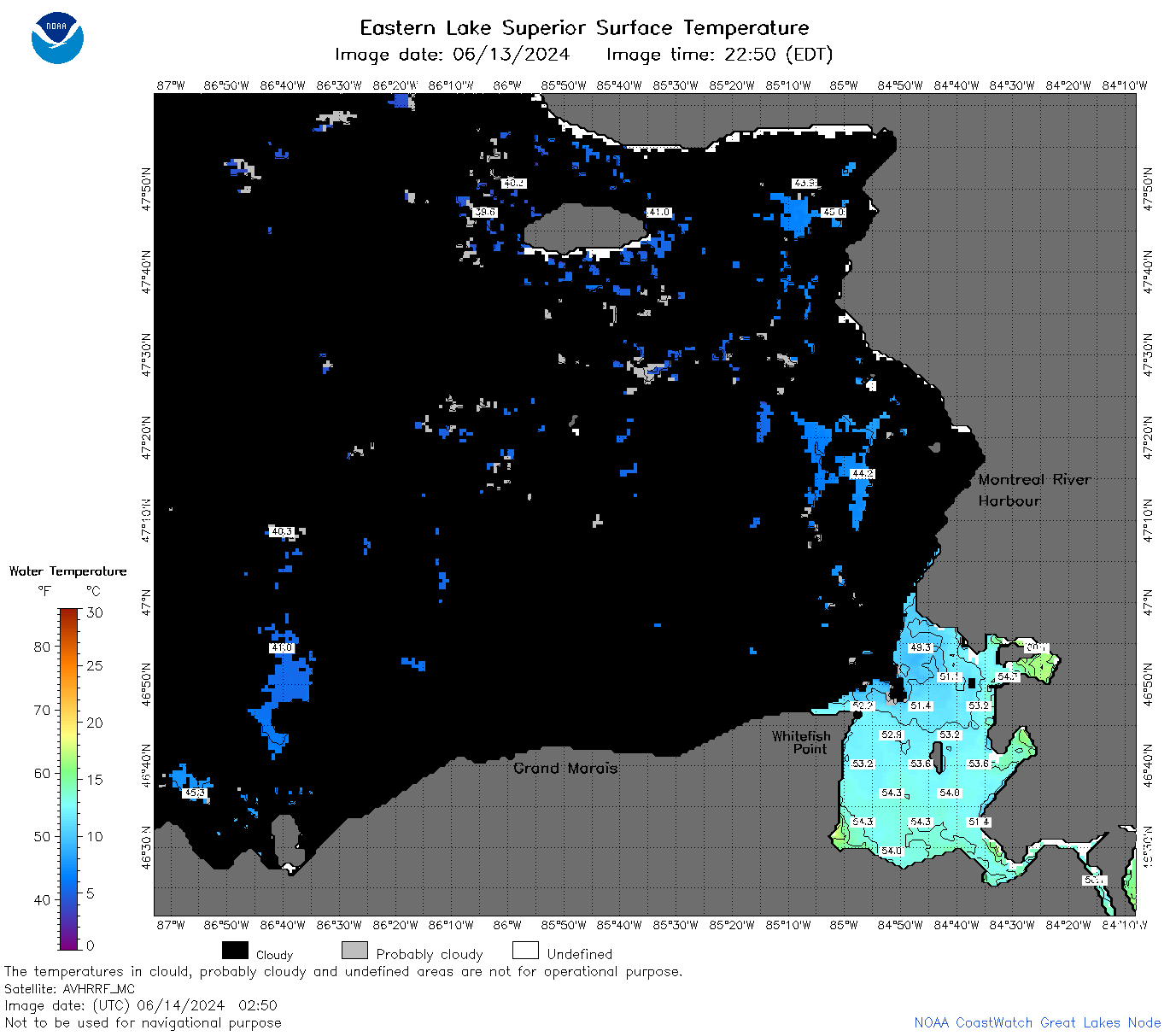
Task: Click the 80 mark on the Fahrenheit scale
Action: [x=42, y=647]
